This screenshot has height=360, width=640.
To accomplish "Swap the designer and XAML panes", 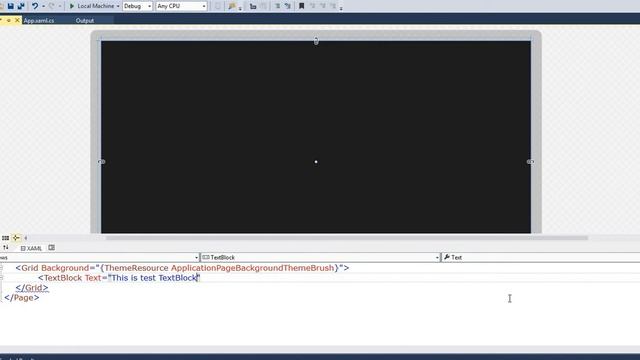I will (x=6, y=248).
